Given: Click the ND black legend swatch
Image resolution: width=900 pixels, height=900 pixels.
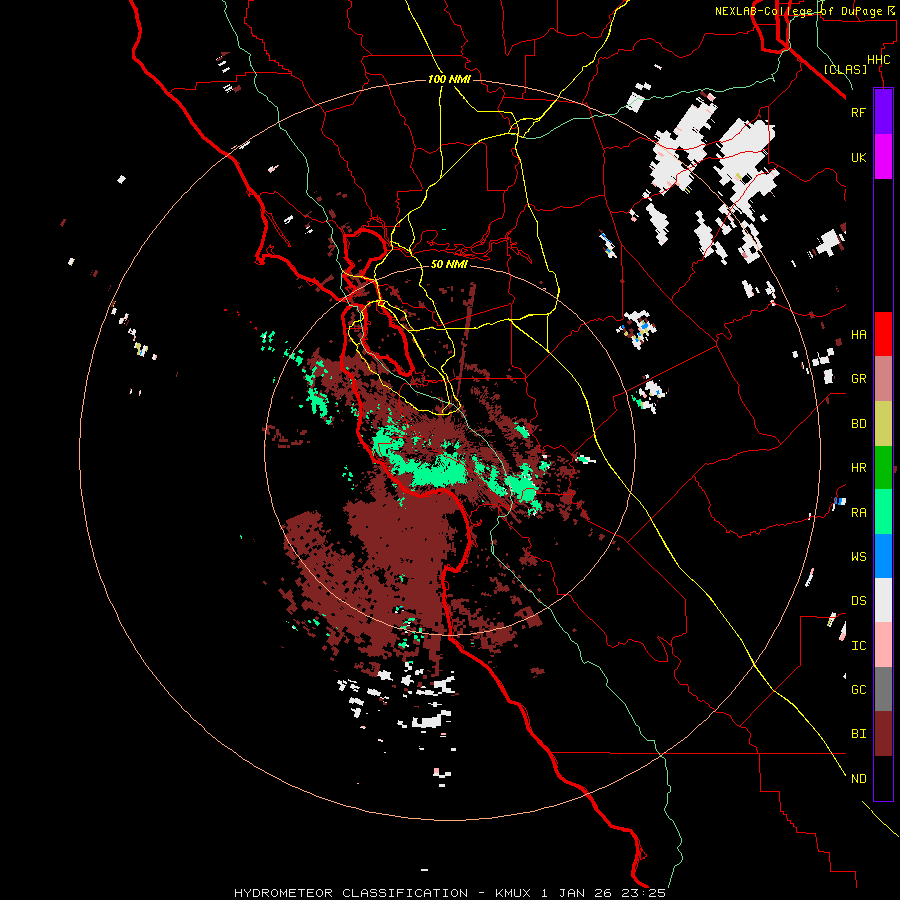Looking at the screenshot, I should (883, 778).
